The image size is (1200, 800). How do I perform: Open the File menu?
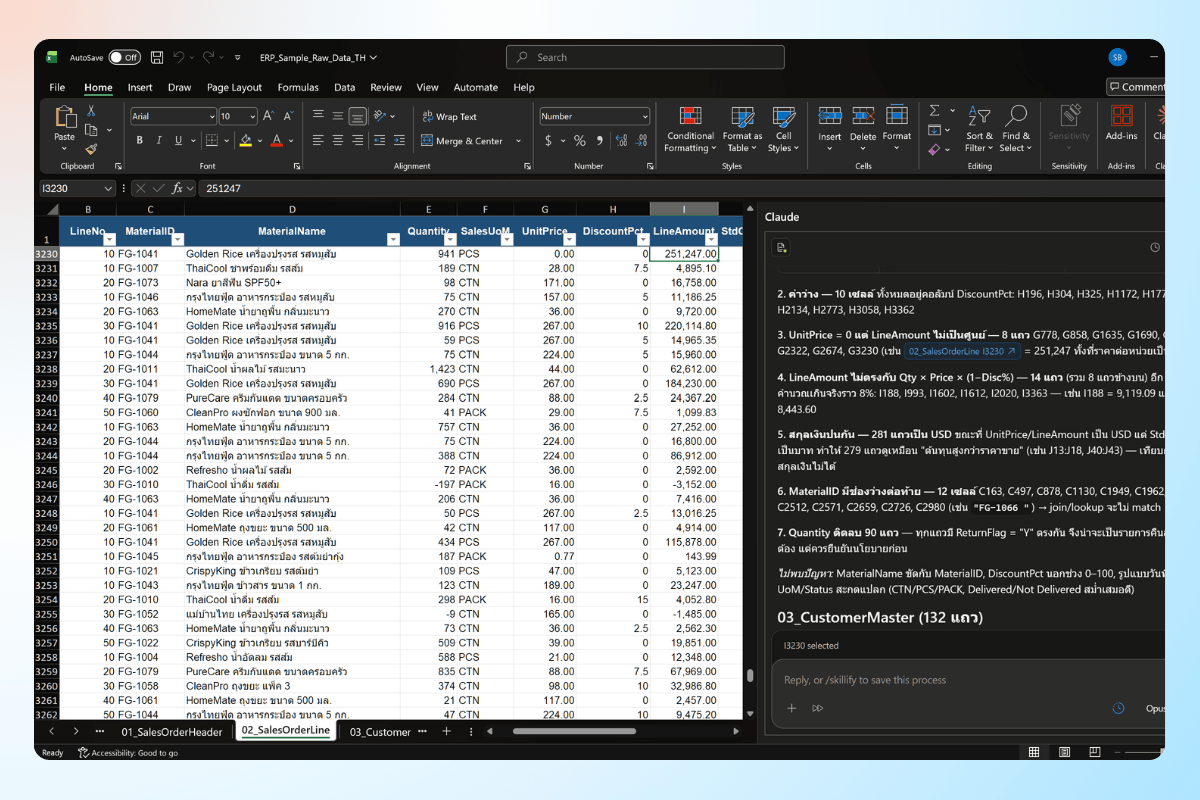57,87
